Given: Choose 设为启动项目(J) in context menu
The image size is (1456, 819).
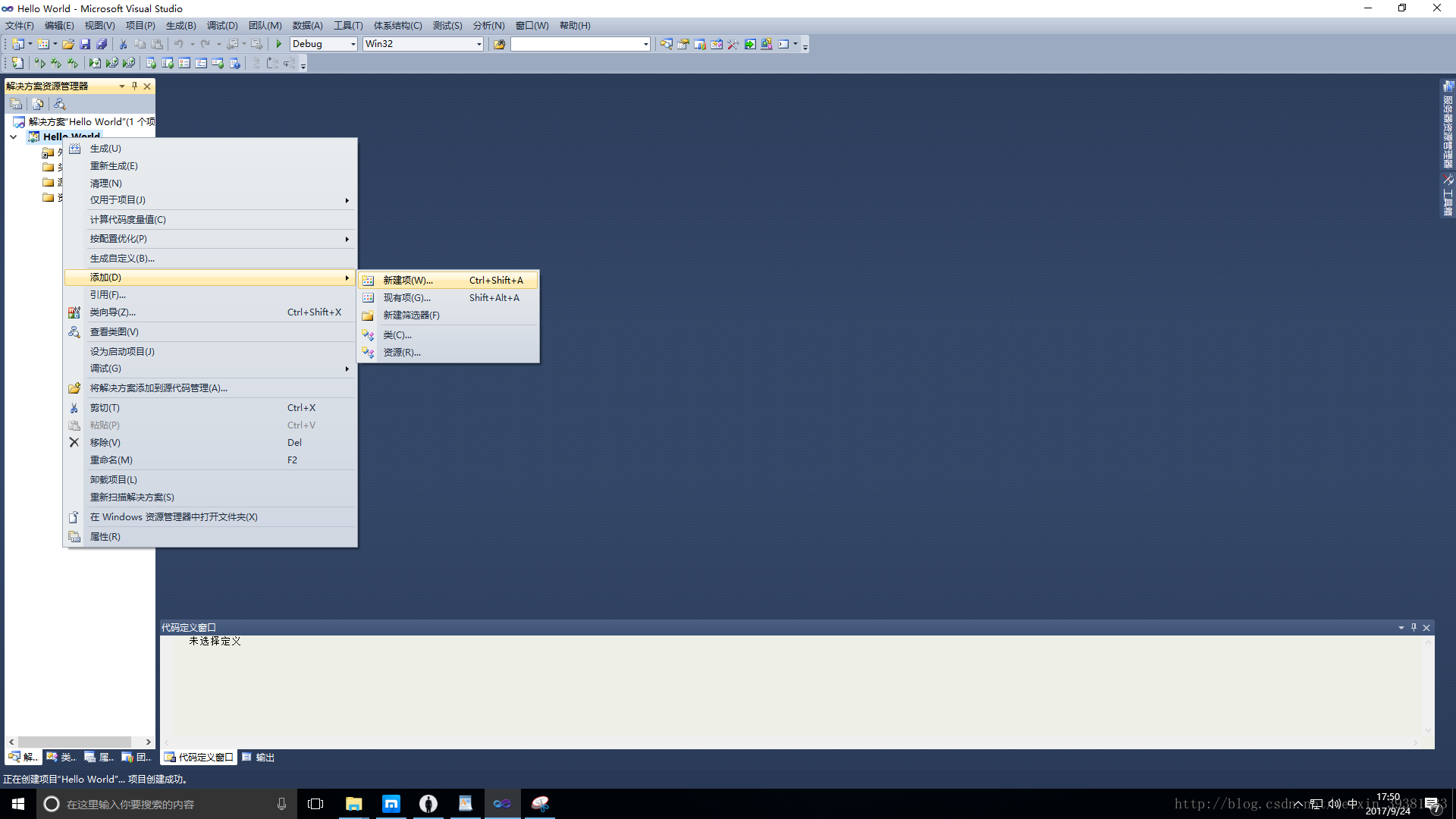Looking at the screenshot, I should (211, 352).
